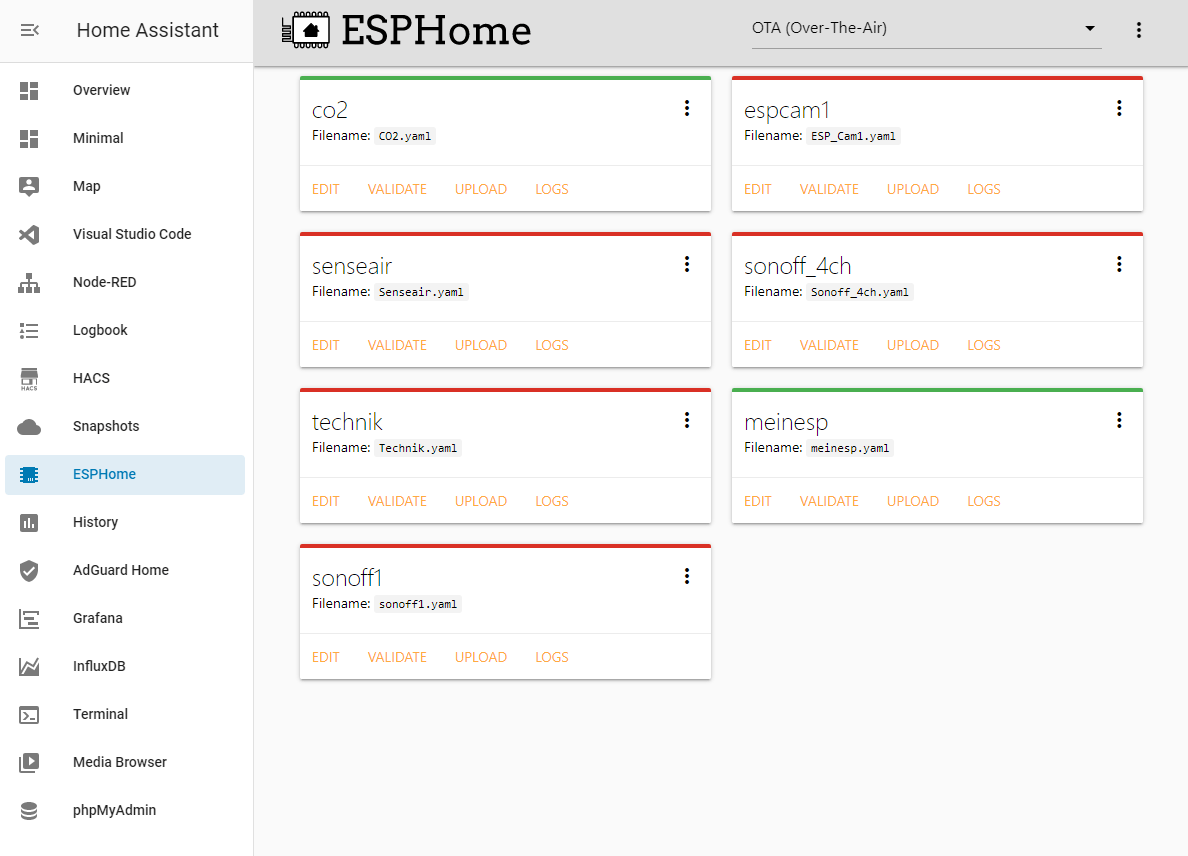Expand the sonoff_4ch card kebab menu
Viewport: 1188px width, 856px height.
coord(1119,264)
